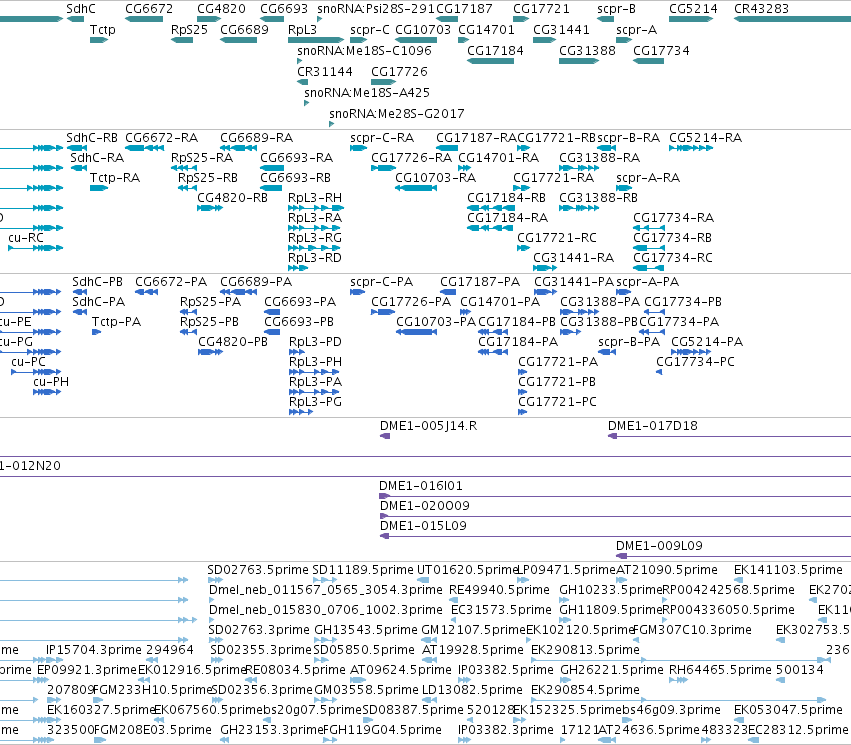The width and height of the screenshot is (851, 745).
Task: Open the snoRNA:Me28S-G2017 label
Action: pyautogui.click(x=397, y=114)
